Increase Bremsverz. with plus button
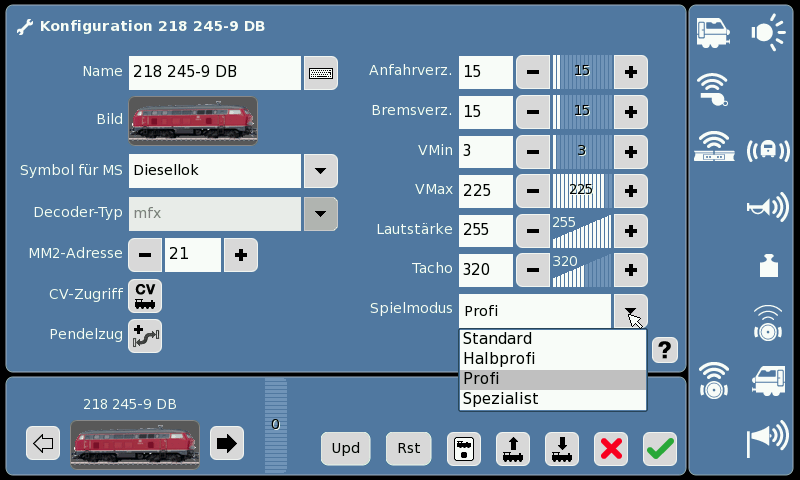The width and height of the screenshot is (800, 480). coord(631,112)
